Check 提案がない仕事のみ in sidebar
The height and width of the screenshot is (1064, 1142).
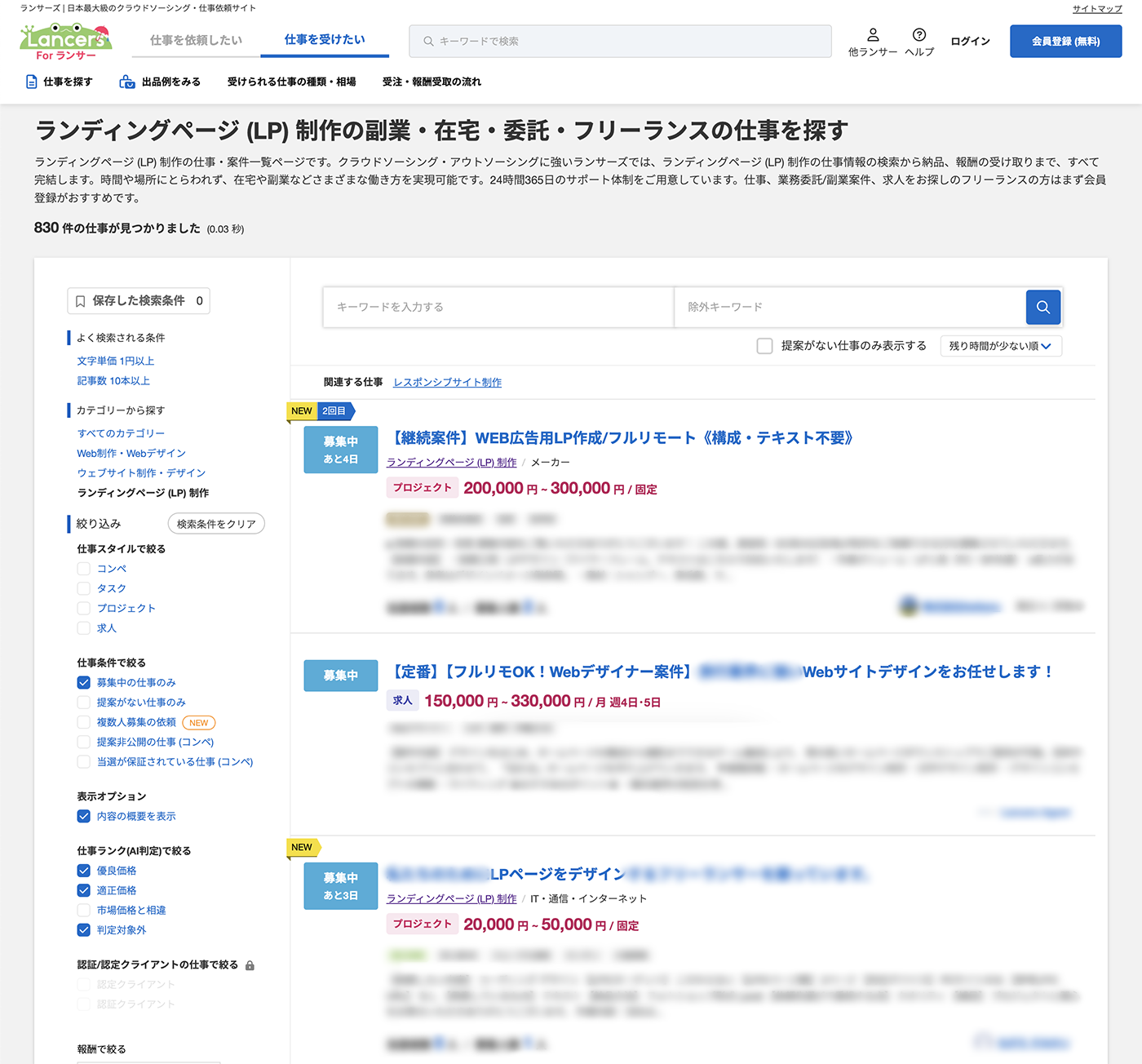[x=83, y=703]
